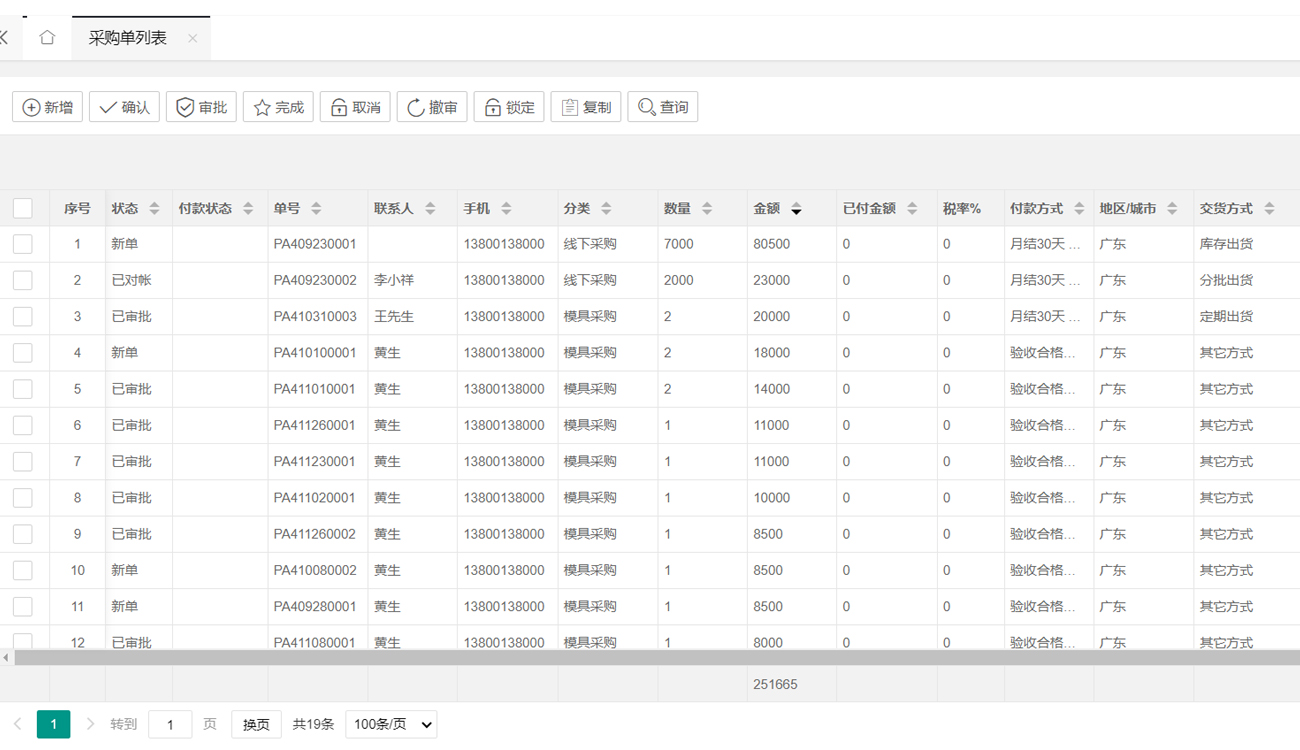The height and width of the screenshot is (750, 1300).
Task: Open the 查询 (search) magnifier button
Action: pos(662,107)
